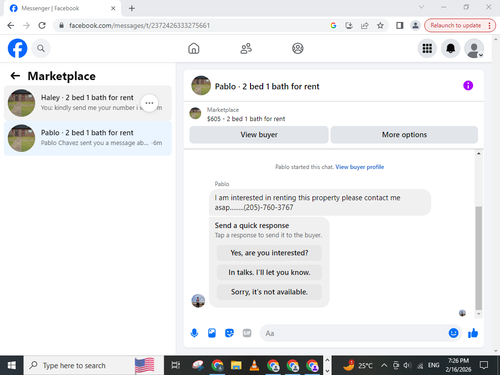Viewport: 500px width, 375px height.
Task: Click the Windows taskbar search box
Action: 93,366
